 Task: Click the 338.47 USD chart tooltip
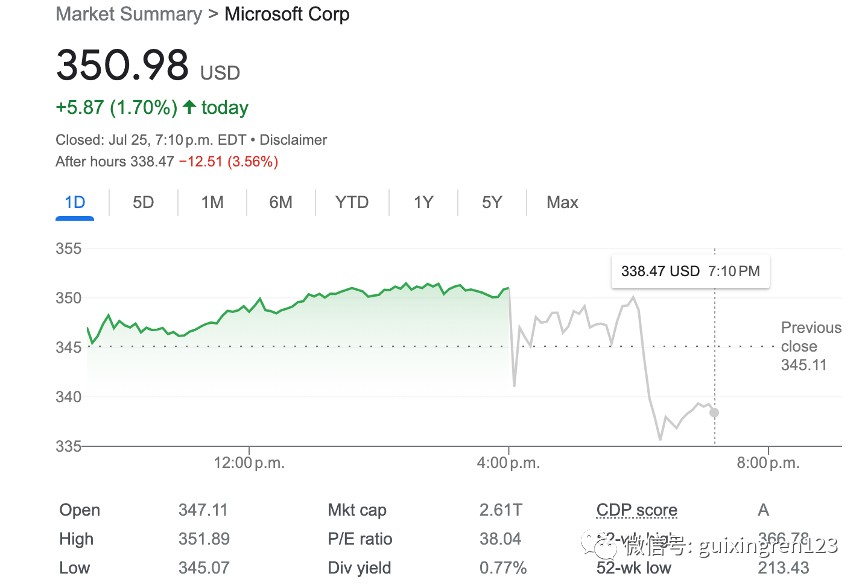[690, 271]
